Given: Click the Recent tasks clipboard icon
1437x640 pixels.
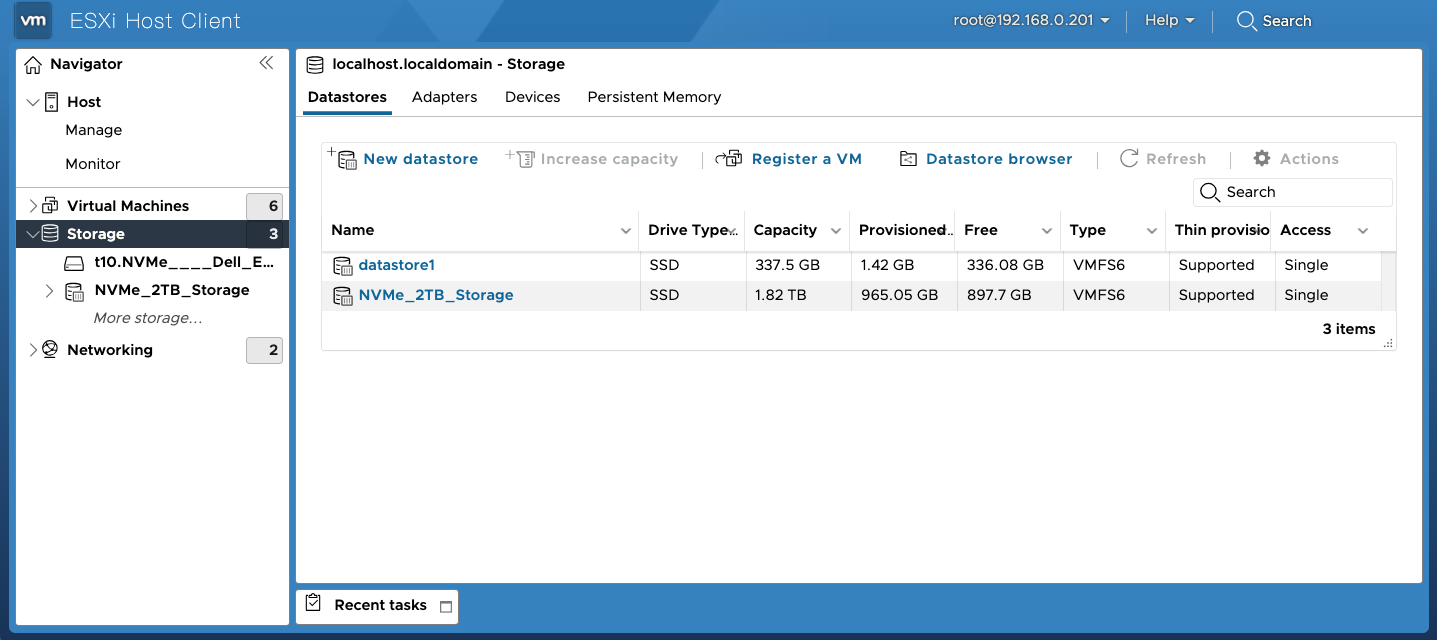Looking at the screenshot, I should (314, 604).
